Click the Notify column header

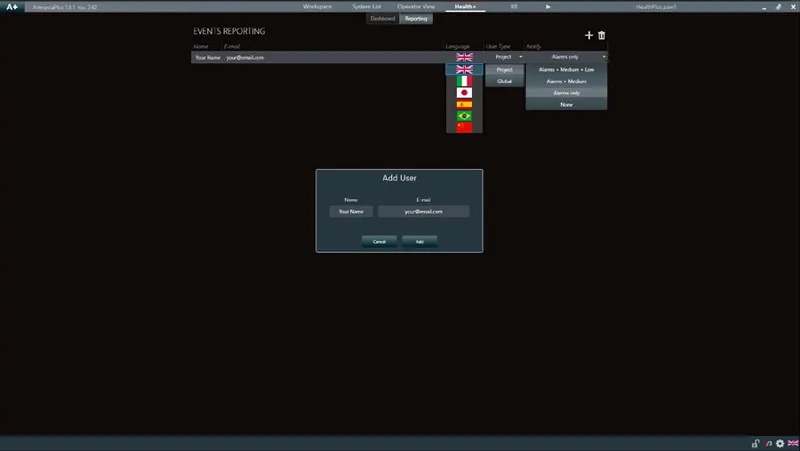534,46
